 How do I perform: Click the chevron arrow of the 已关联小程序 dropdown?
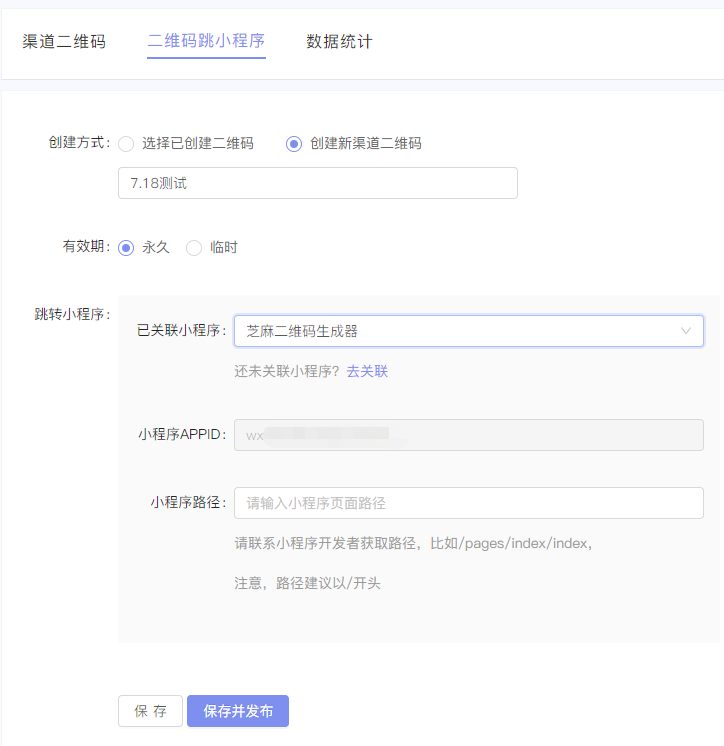coord(685,331)
